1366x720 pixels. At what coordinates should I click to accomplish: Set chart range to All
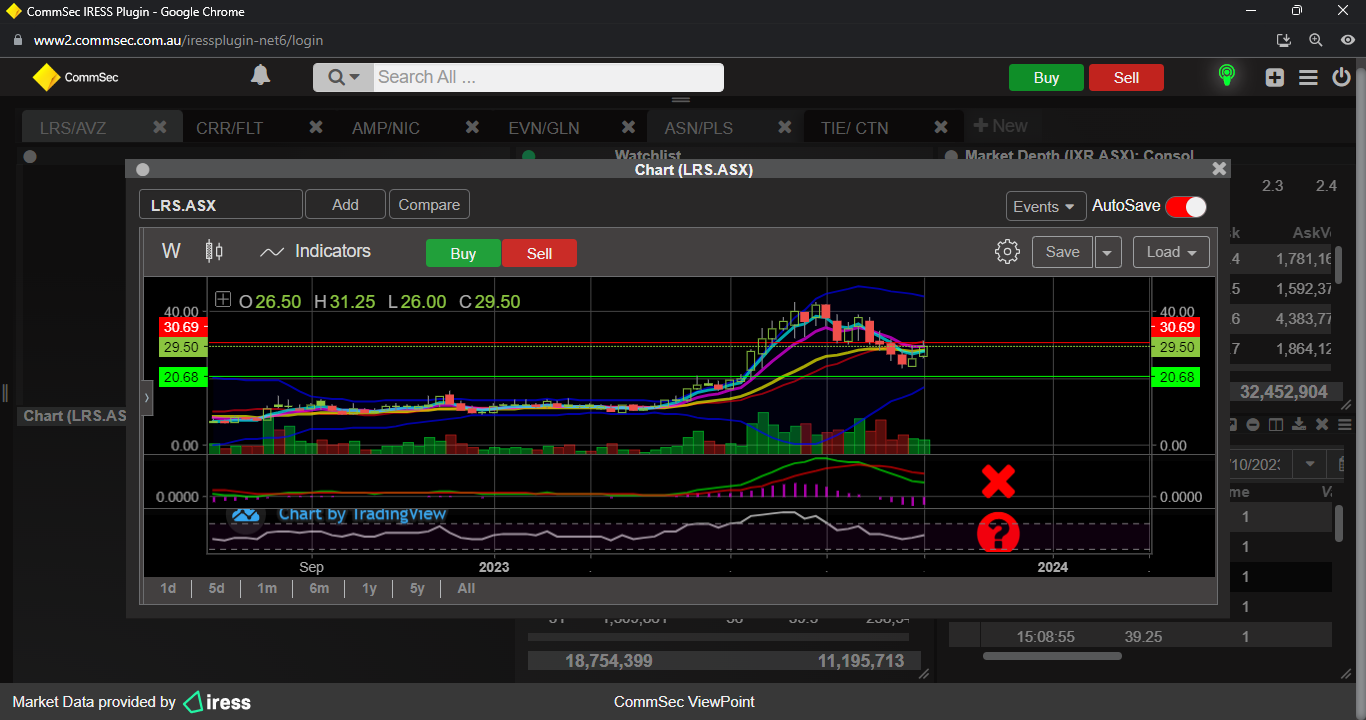pyautogui.click(x=466, y=588)
